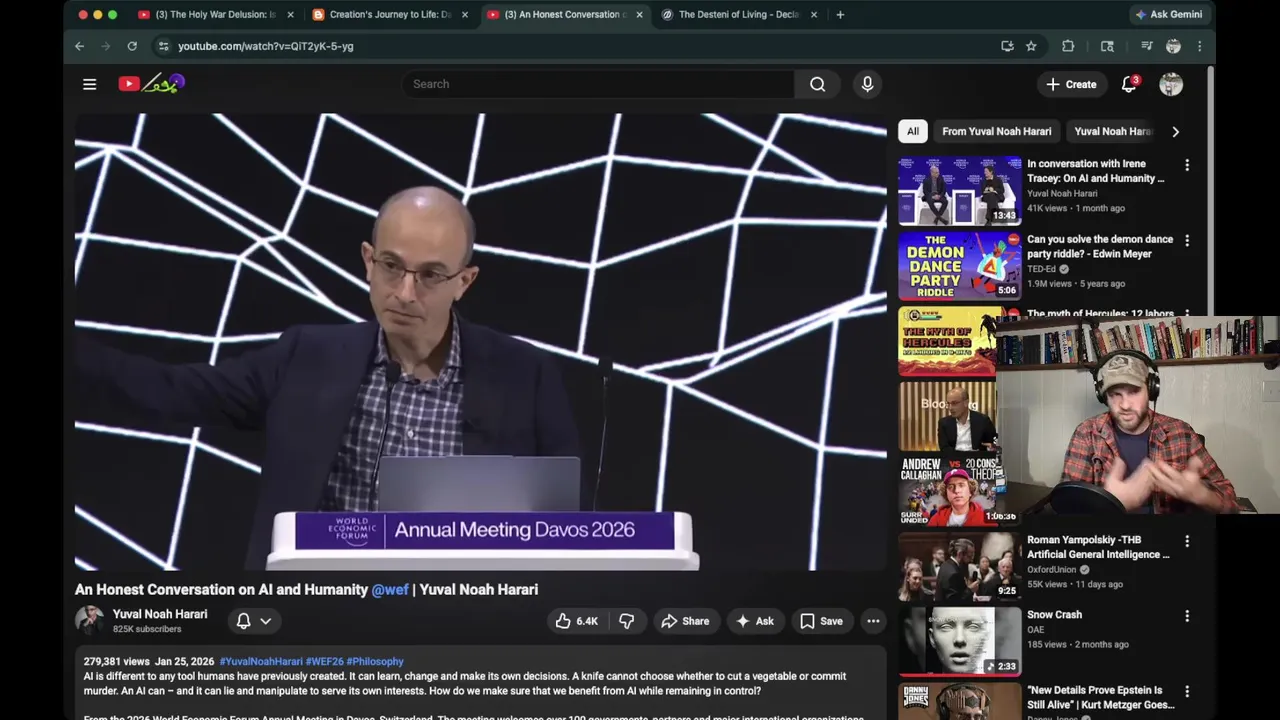Open Snow Crash video thumbnail

(x=960, y=641)
